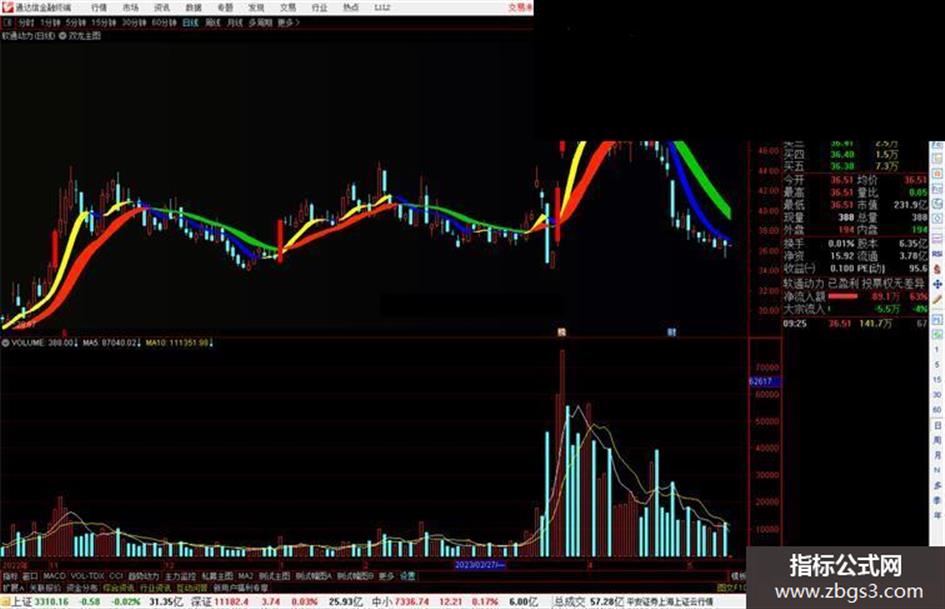Viewport: 945px width, 609px height.
Task: Click the 窗口 button in indicator bar
Action: [30, 576]
